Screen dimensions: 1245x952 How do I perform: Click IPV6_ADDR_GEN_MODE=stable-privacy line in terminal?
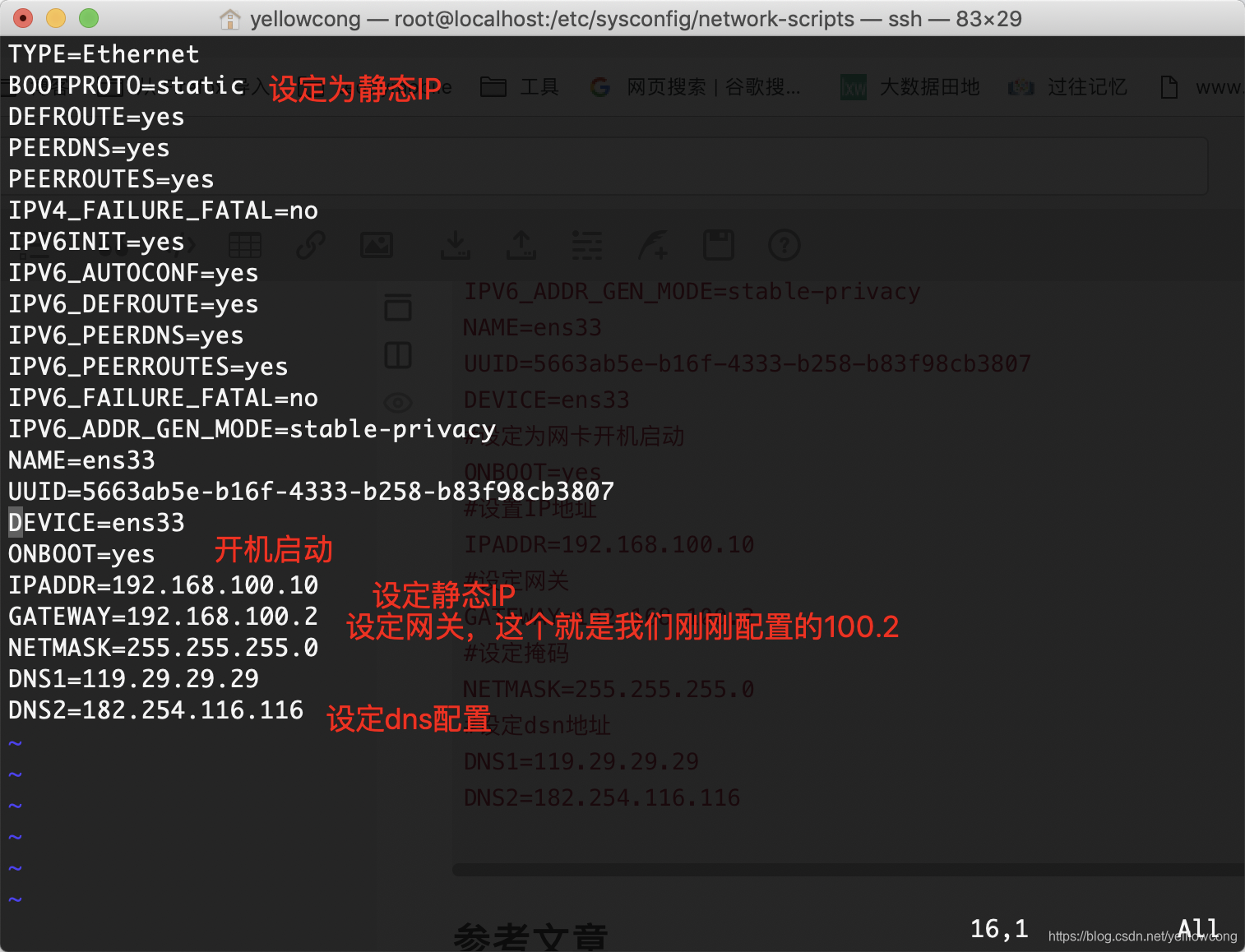click(x=252, y=429)
